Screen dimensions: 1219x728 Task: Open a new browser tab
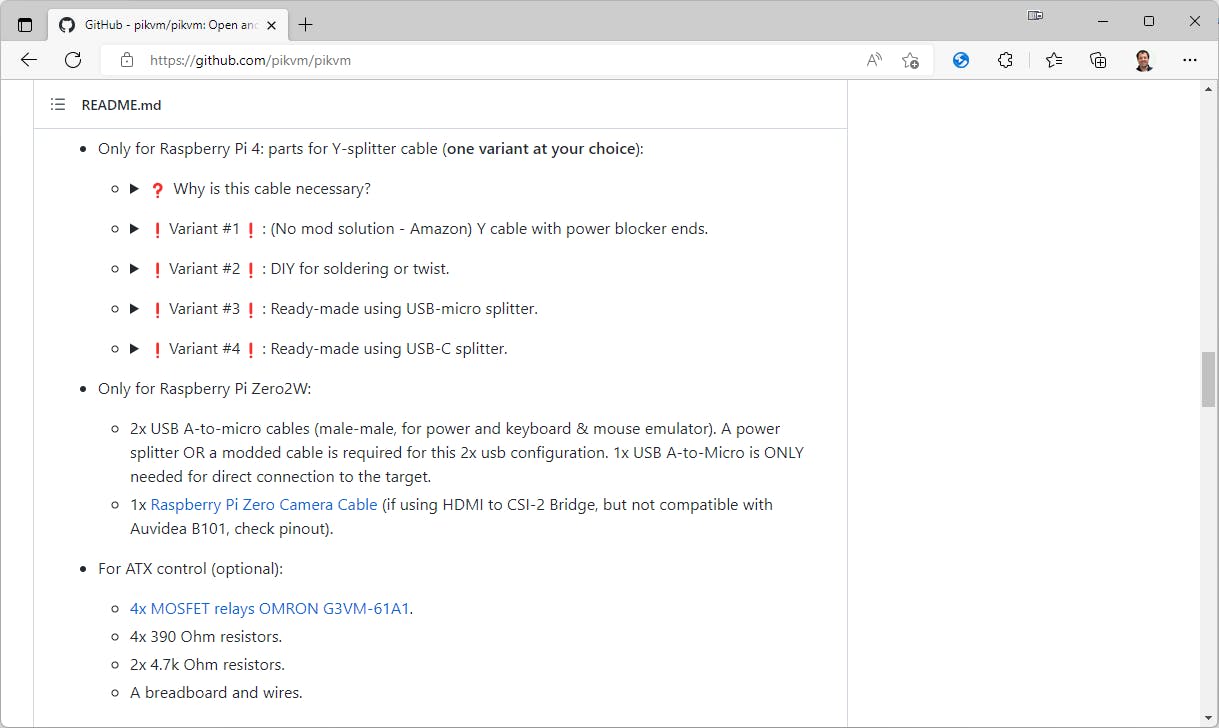click(x=305, y=25)
